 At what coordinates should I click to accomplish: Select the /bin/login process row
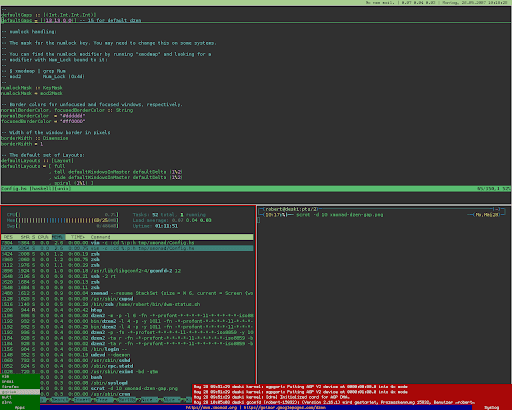(x=127, y=349)
